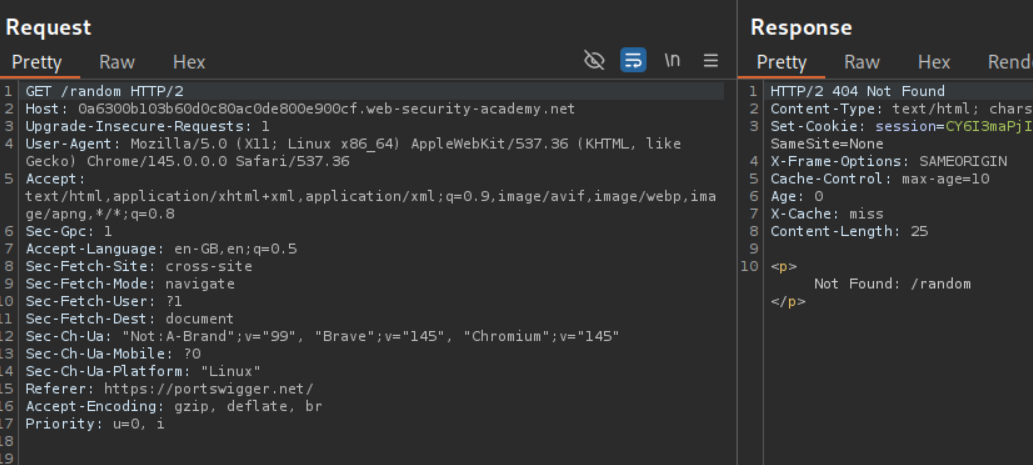Open the Response Raw tab
1033x465 pixels.
point(861,62)
